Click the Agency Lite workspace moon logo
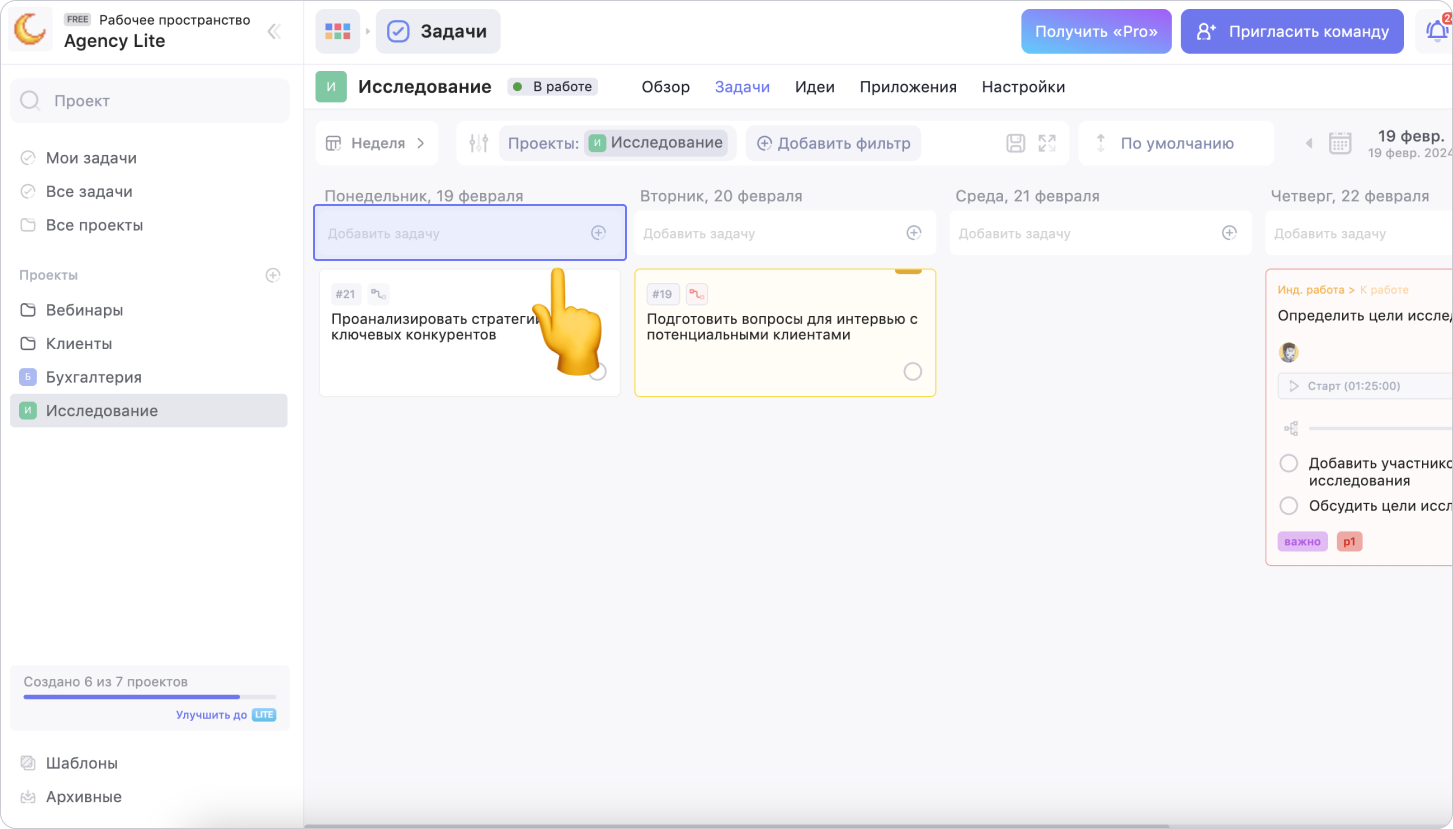 click(x=30, y=31)
